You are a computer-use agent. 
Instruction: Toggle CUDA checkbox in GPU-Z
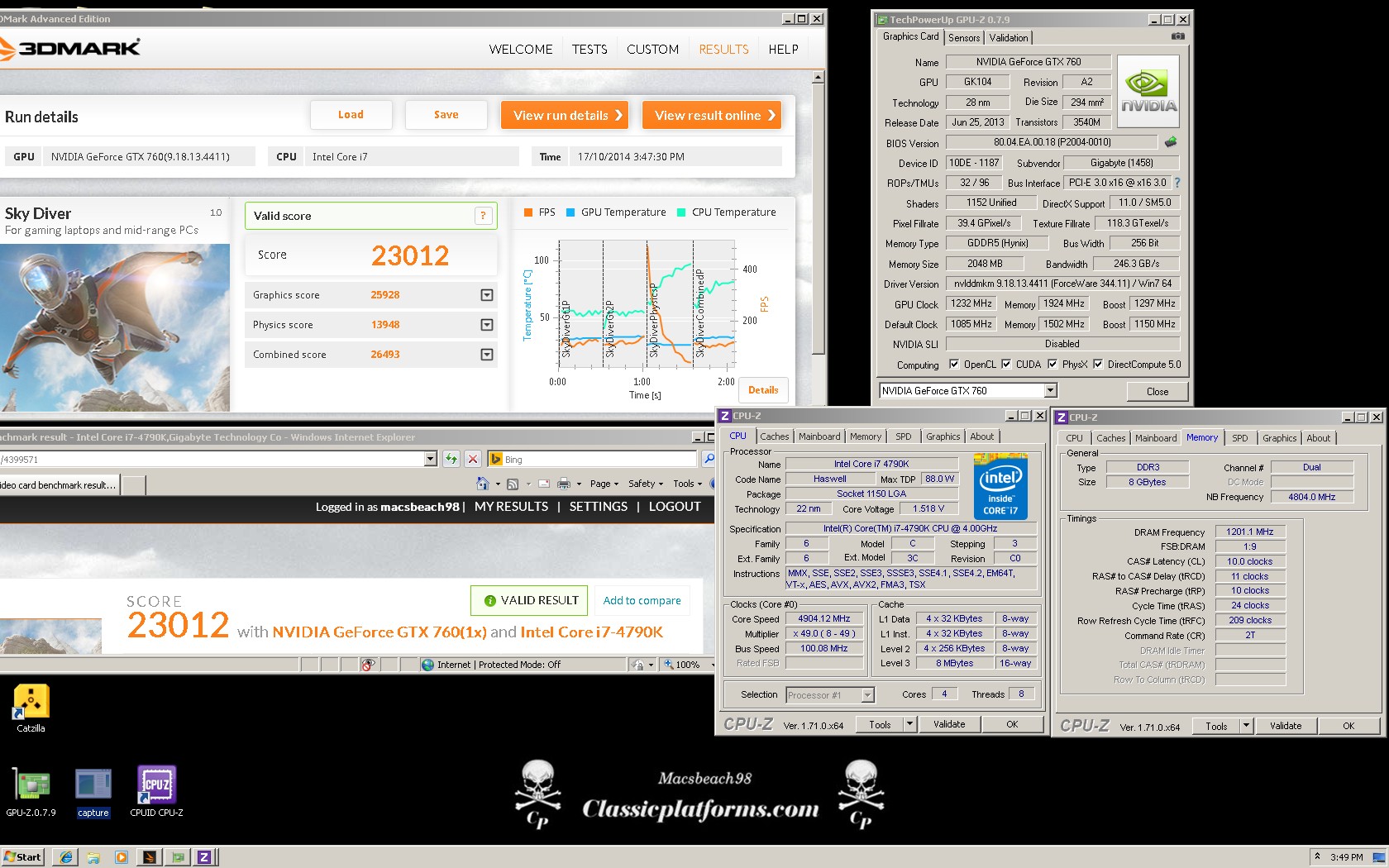tap(1006, 364)
